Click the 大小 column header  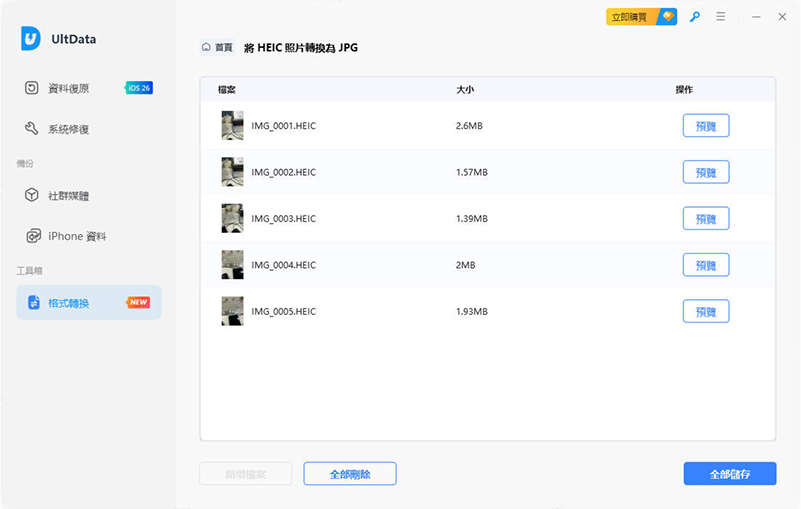[x=464, y=89]
